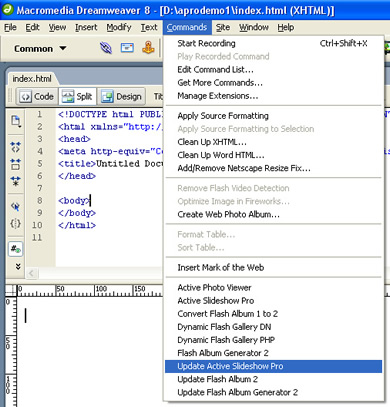Balance Braces in code toolbar
The height and width of the screenshot is (407, 390).
pyautogui.click(x=15, y=223)
